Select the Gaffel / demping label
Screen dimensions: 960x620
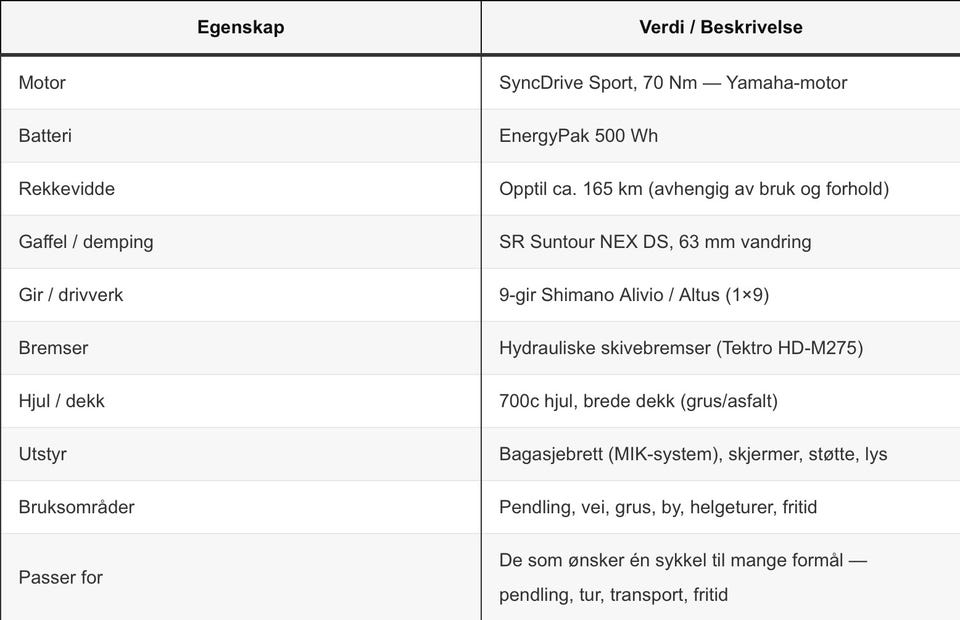click(85, 242)
